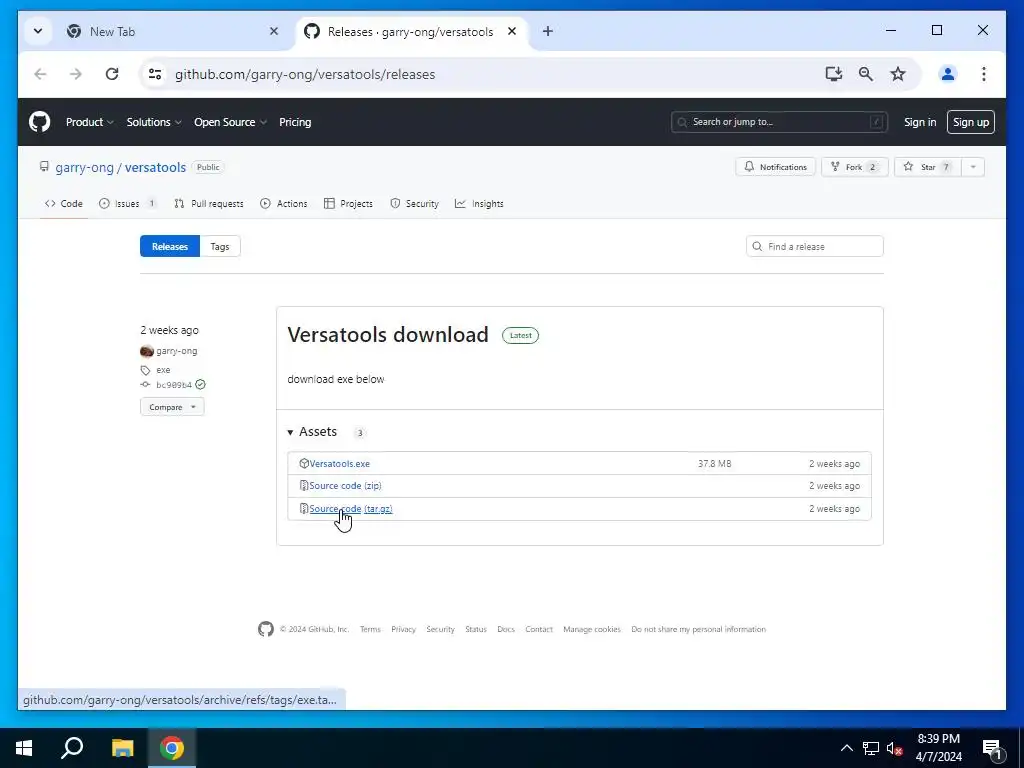
Task: Open the Terms footer link
Action: pyautogui.click(x=370, y=630)
